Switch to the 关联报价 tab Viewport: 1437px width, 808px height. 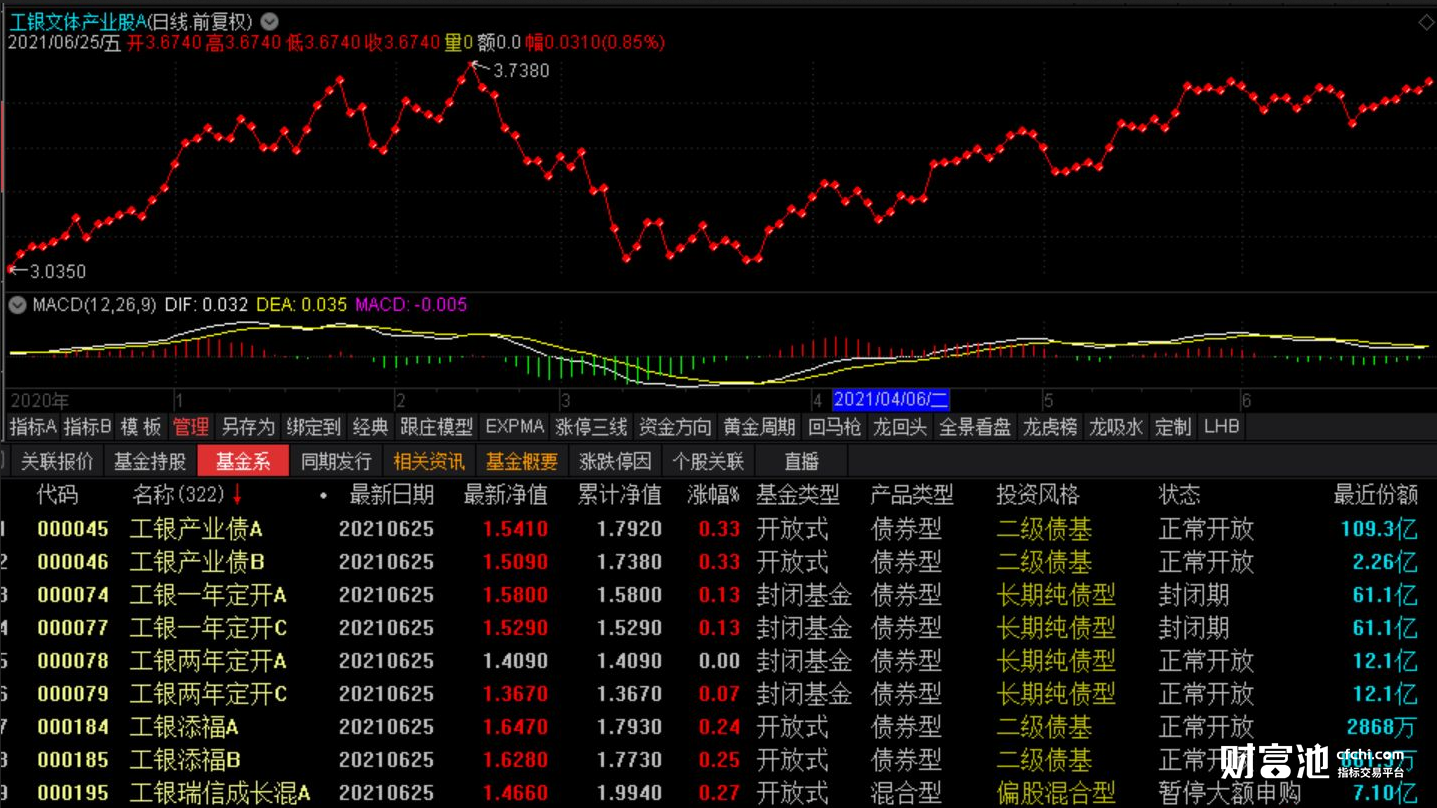coord(57,461)
